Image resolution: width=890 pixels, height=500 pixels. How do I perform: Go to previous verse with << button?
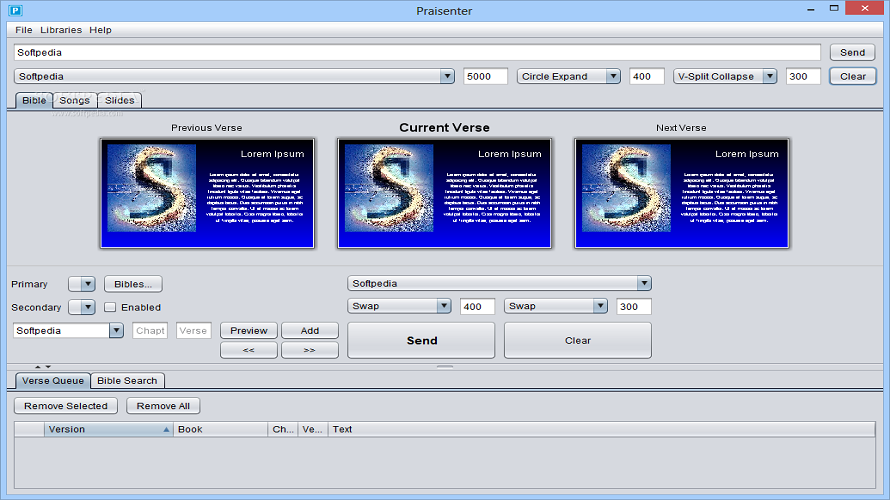click(248, 350)
